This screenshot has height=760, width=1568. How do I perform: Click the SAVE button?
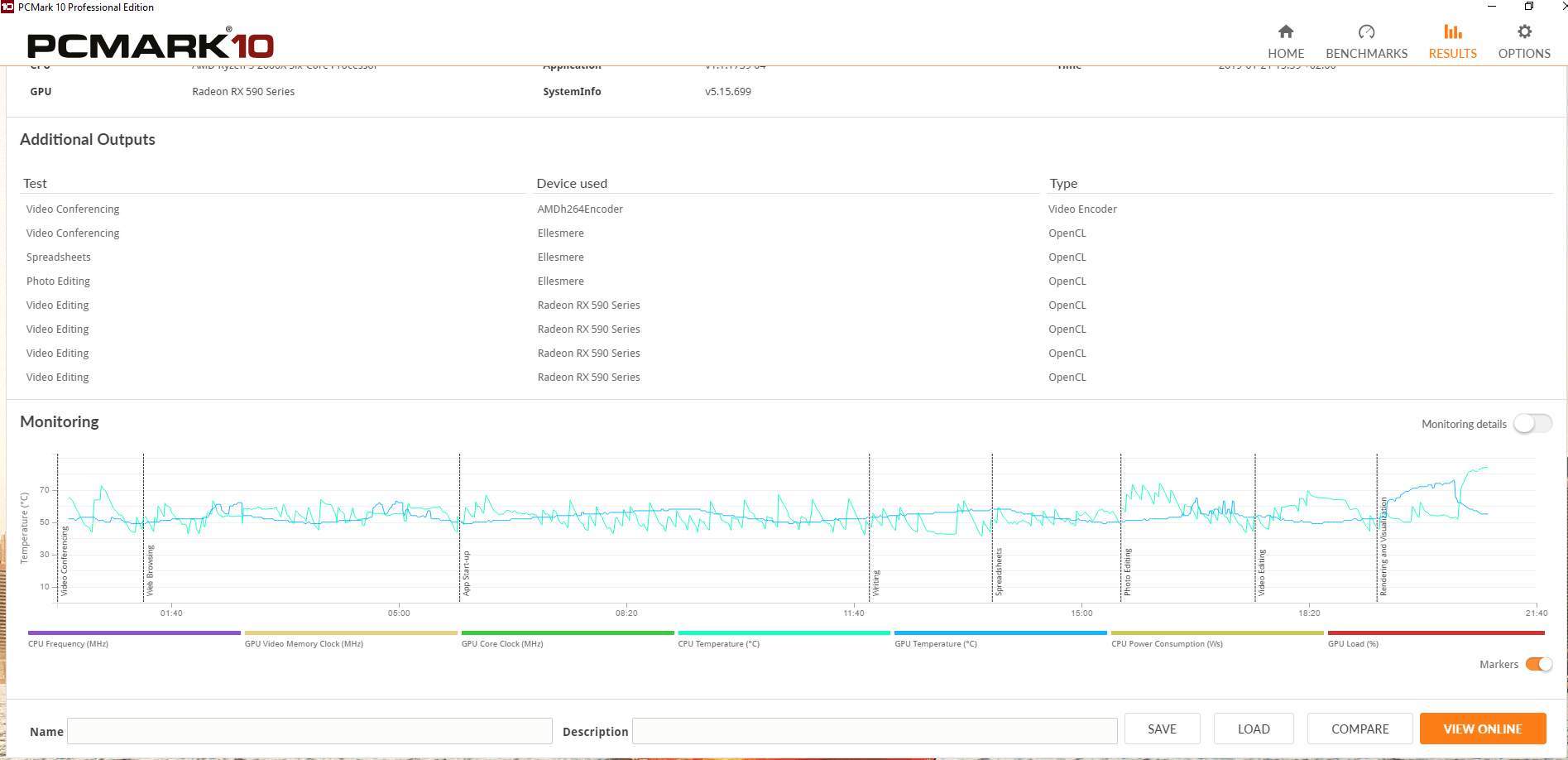(1162, 729)
